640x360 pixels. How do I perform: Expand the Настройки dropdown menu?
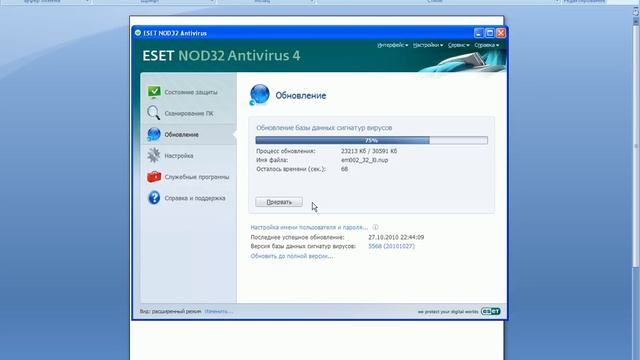pyautogui.click(x=428, y=45)
